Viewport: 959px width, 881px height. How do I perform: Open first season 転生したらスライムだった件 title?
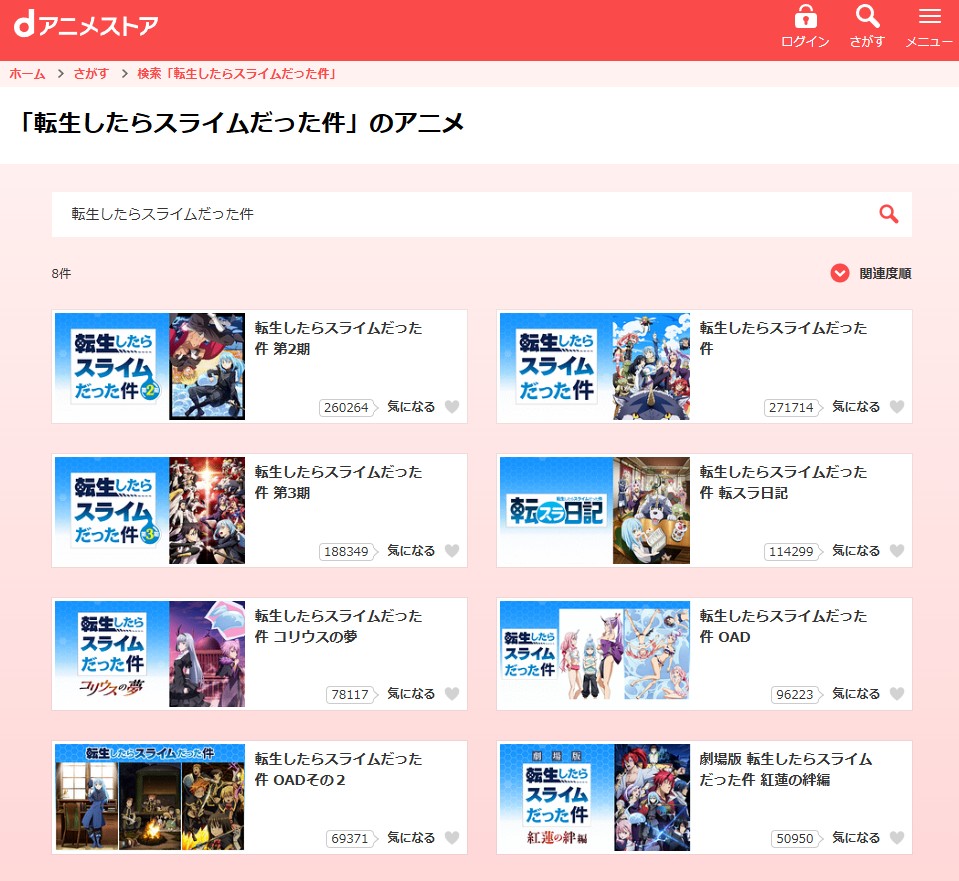pos(782,338)
